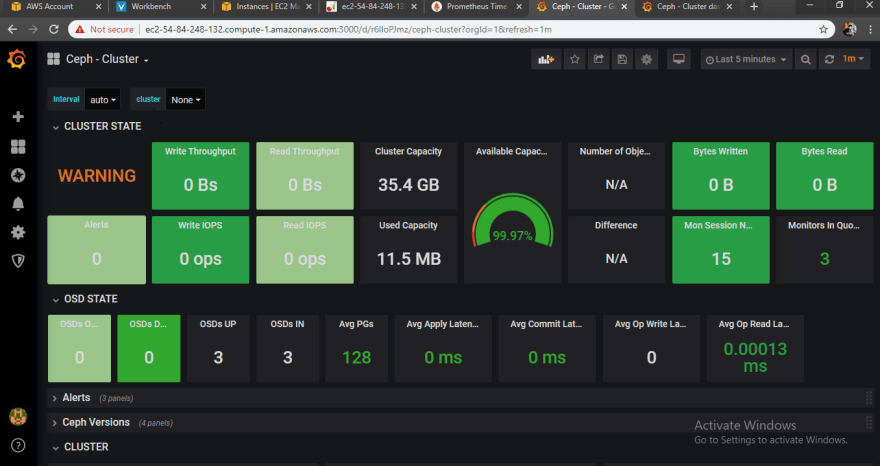Cycle view mode with monitor icon
Screen dimensions: 880x466
click(x=679, y=60)
